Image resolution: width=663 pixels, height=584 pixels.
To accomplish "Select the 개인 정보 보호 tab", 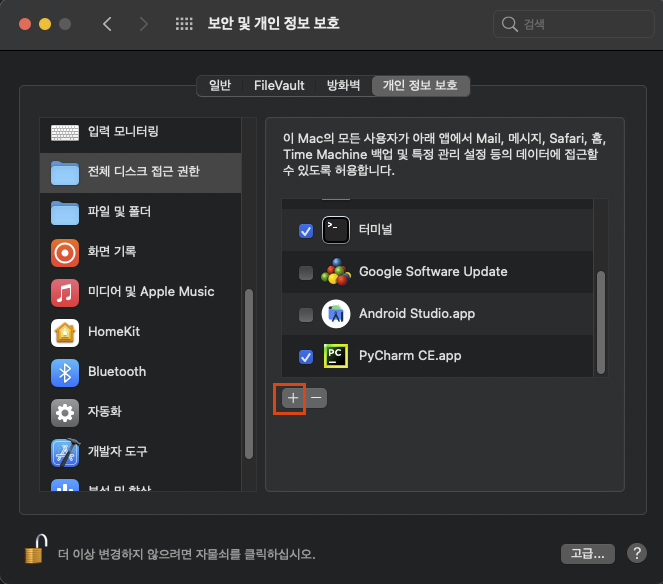I will (420, 85).
